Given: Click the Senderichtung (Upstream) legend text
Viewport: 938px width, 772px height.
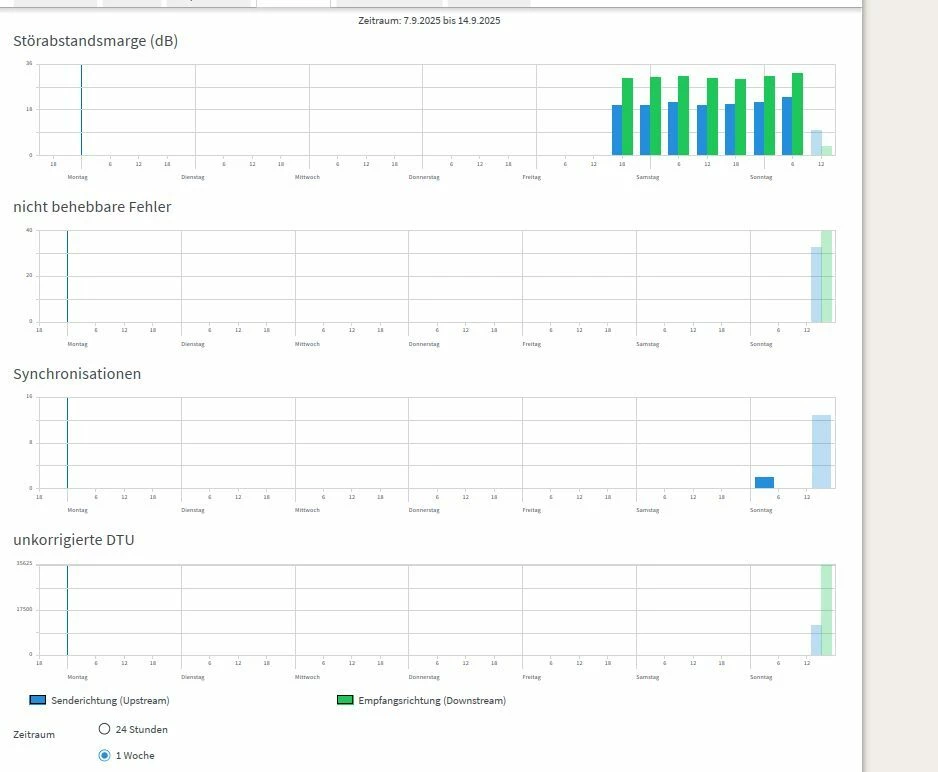Looking at the screenshot, I should pos(110,700).
